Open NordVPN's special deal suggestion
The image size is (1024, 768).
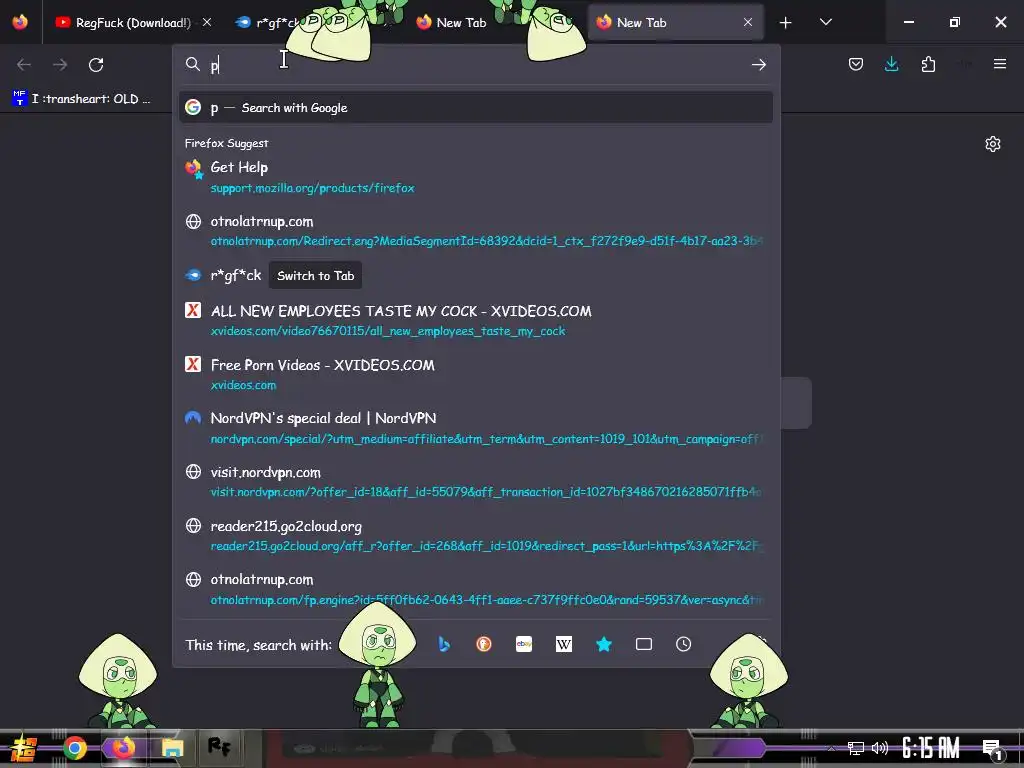pyautogui.click(x=475, y=428)
